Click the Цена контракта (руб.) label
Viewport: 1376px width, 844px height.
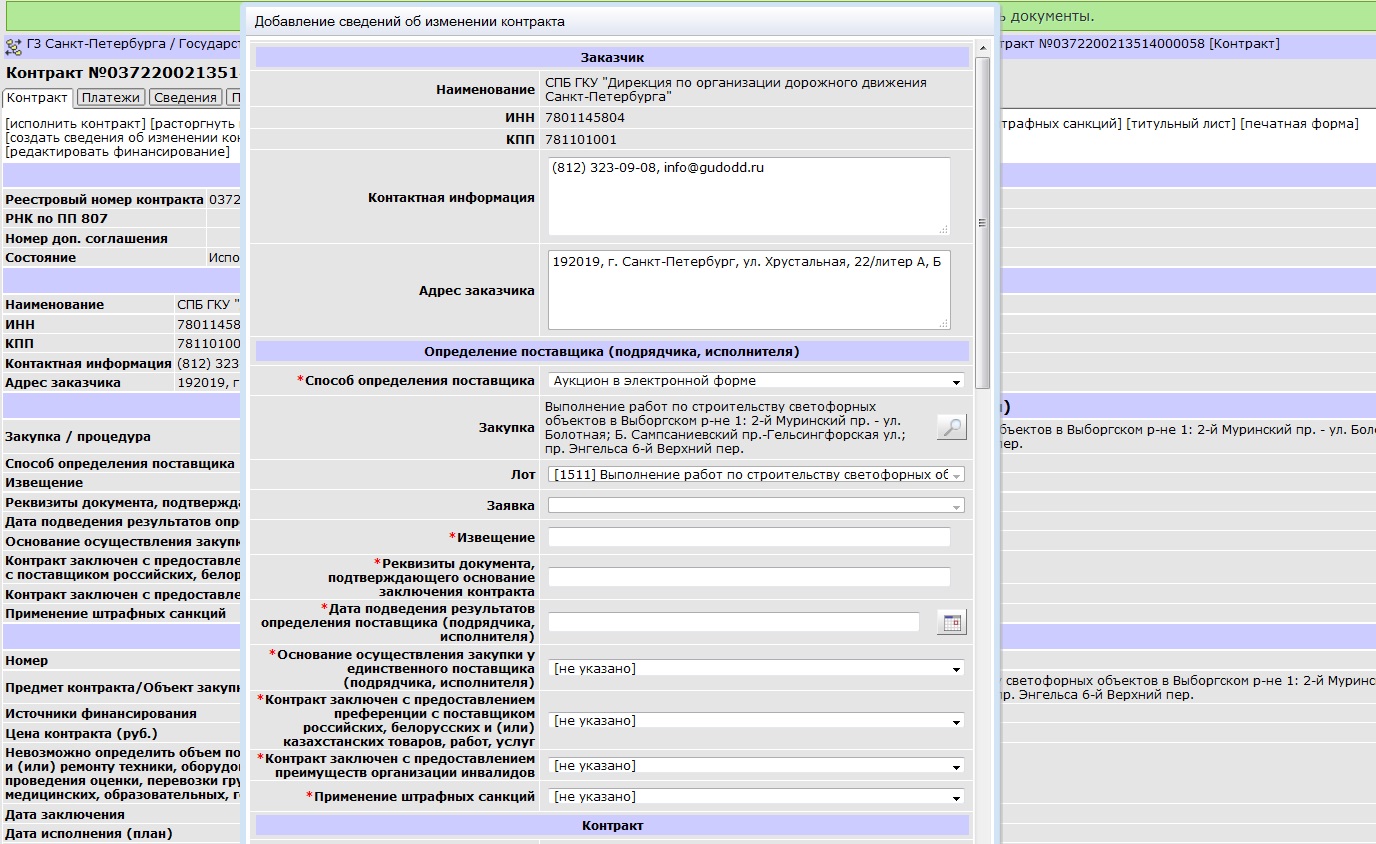tap(82, 734)
